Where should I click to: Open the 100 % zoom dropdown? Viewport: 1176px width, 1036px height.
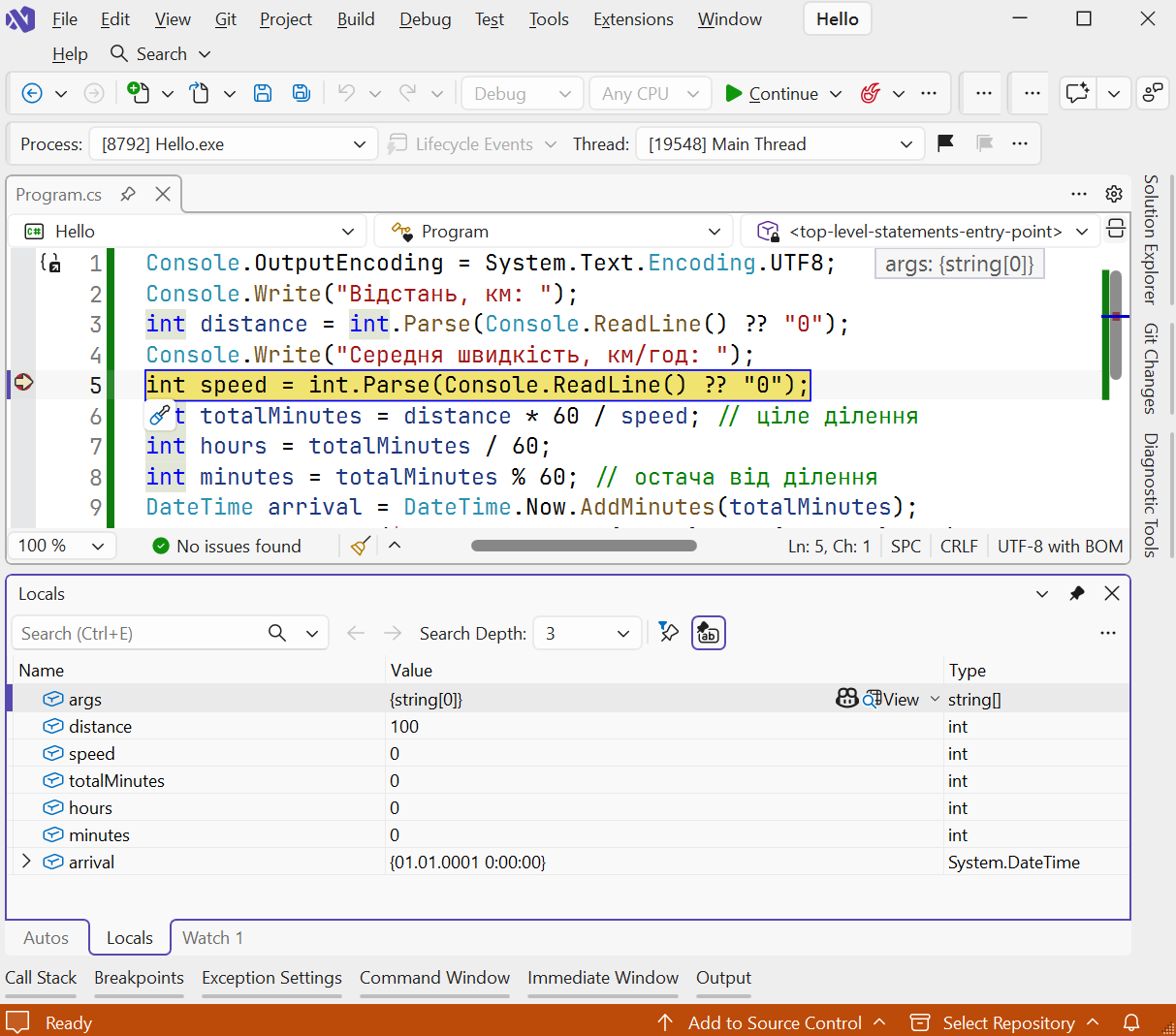[x=62, y=546]
